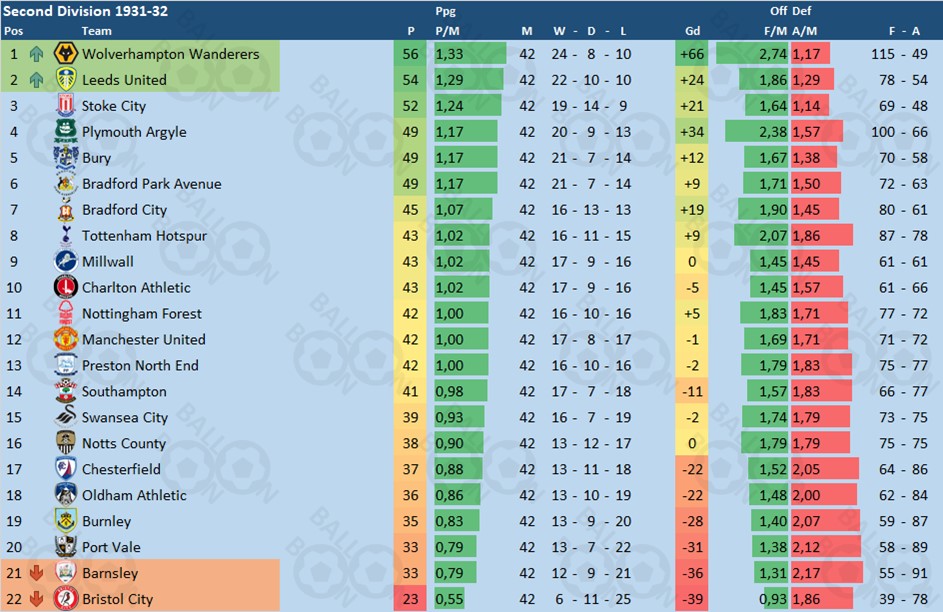Image resolution: width=943 pixels, height=612 pixels.
Task: Click the P/M column header
Action: click(x=447, y=31)
